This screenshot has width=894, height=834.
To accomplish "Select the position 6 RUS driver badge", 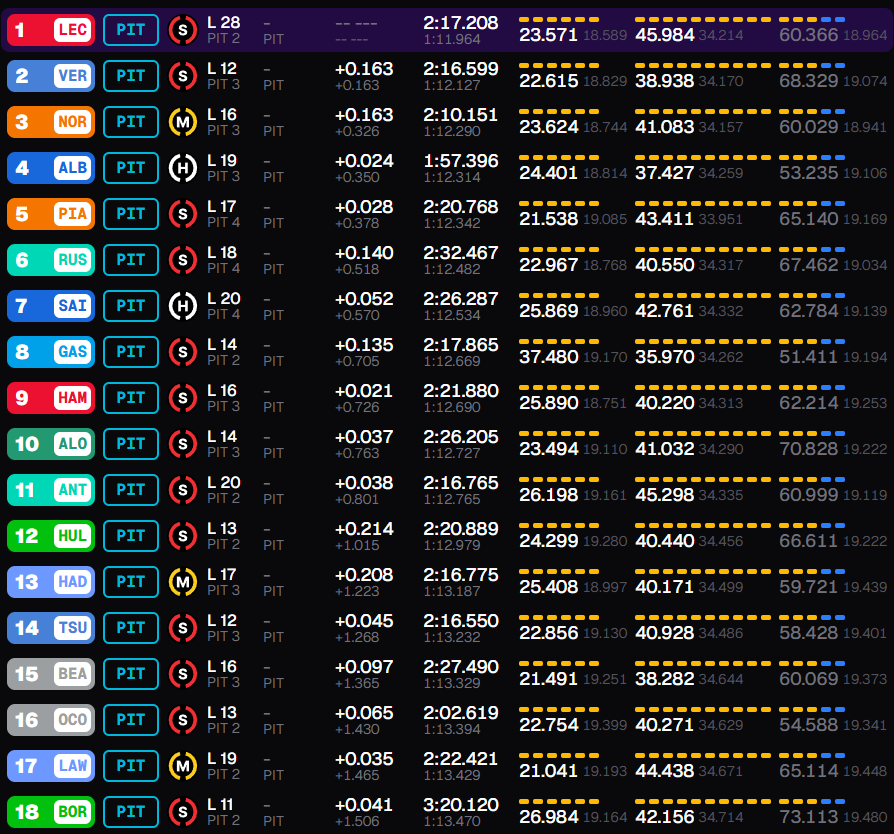I will [x=51, y=260].
